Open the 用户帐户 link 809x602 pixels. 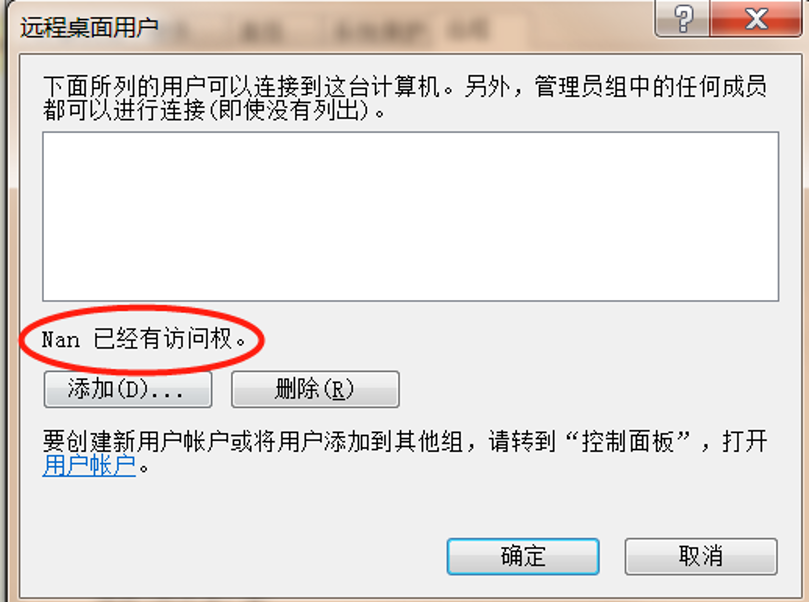[x=89, y=466]
